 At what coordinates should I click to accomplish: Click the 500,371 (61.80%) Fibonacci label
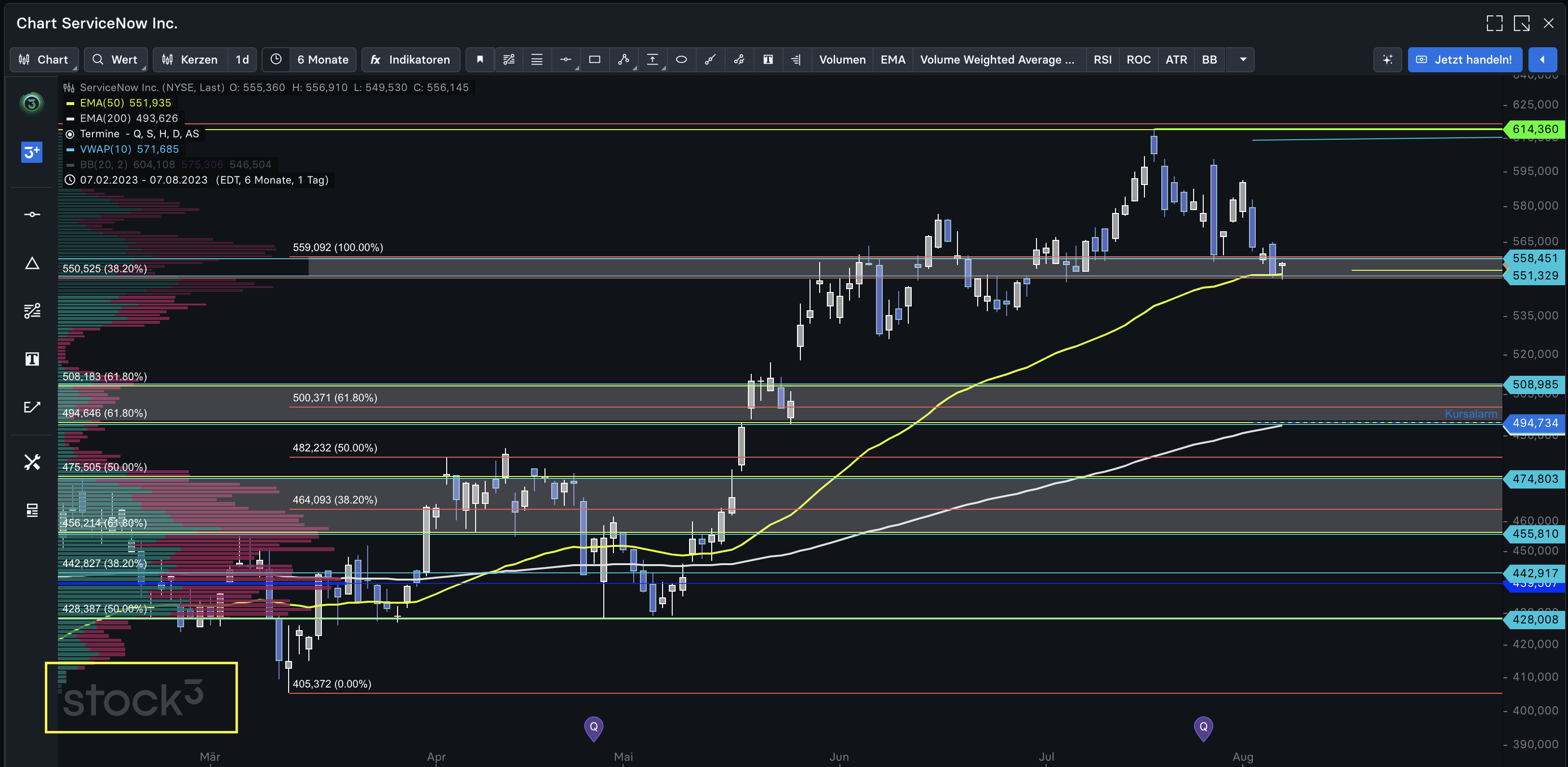[335, 398]
